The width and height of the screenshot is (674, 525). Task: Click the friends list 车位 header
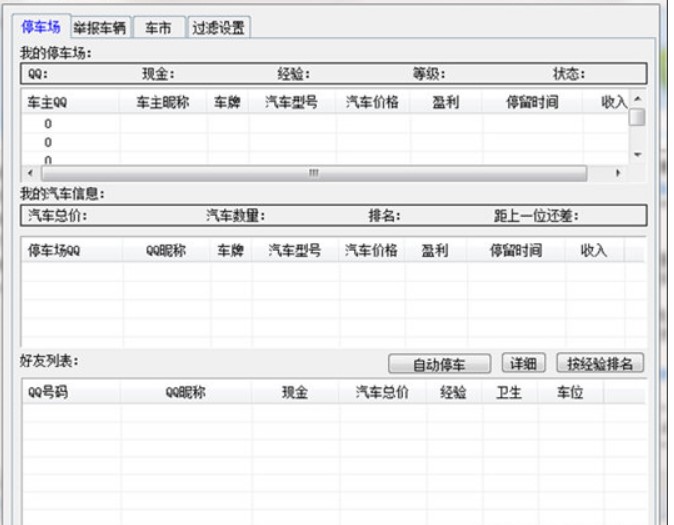click(x=570, y=392)
